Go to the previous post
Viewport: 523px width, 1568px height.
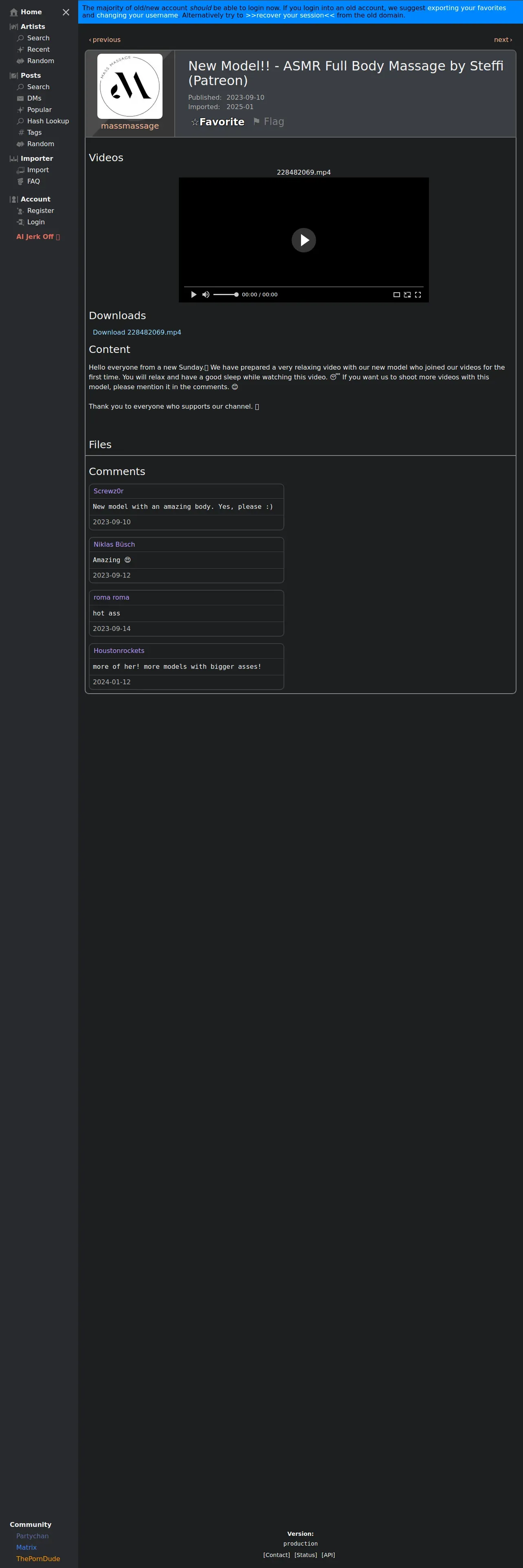pos(105,39)
